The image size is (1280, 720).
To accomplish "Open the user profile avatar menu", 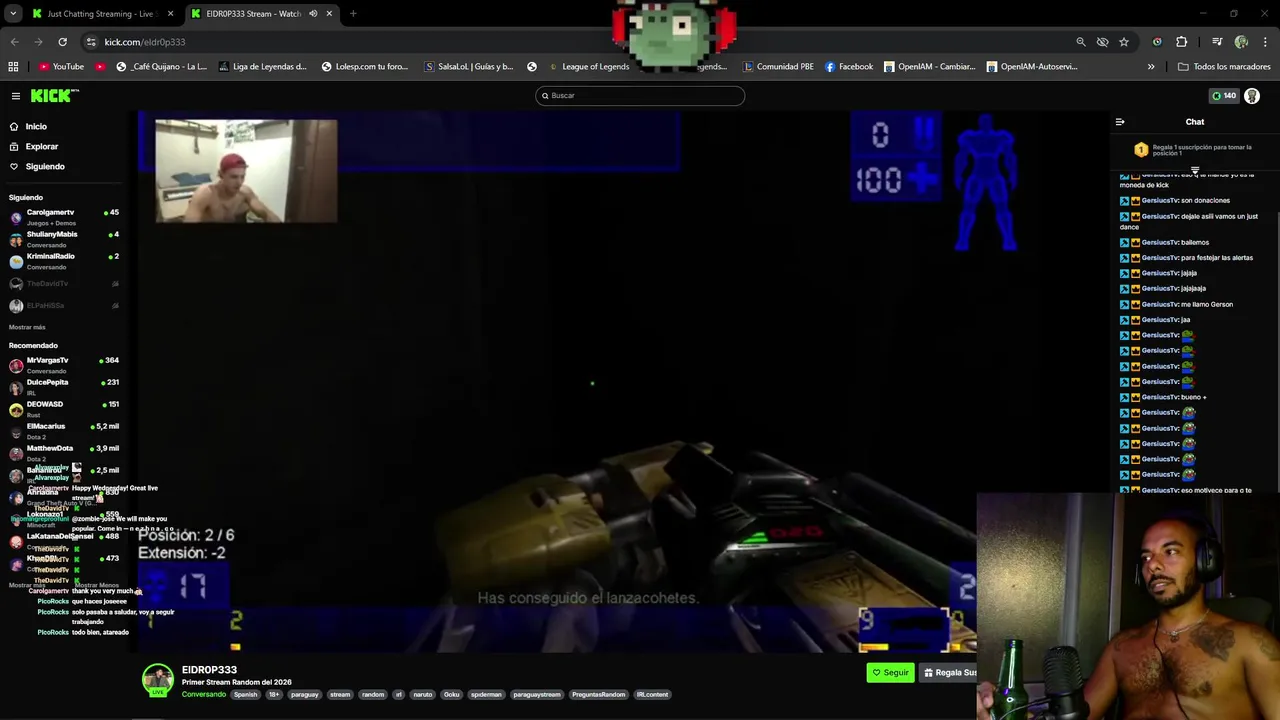I will pos(1252,96).
